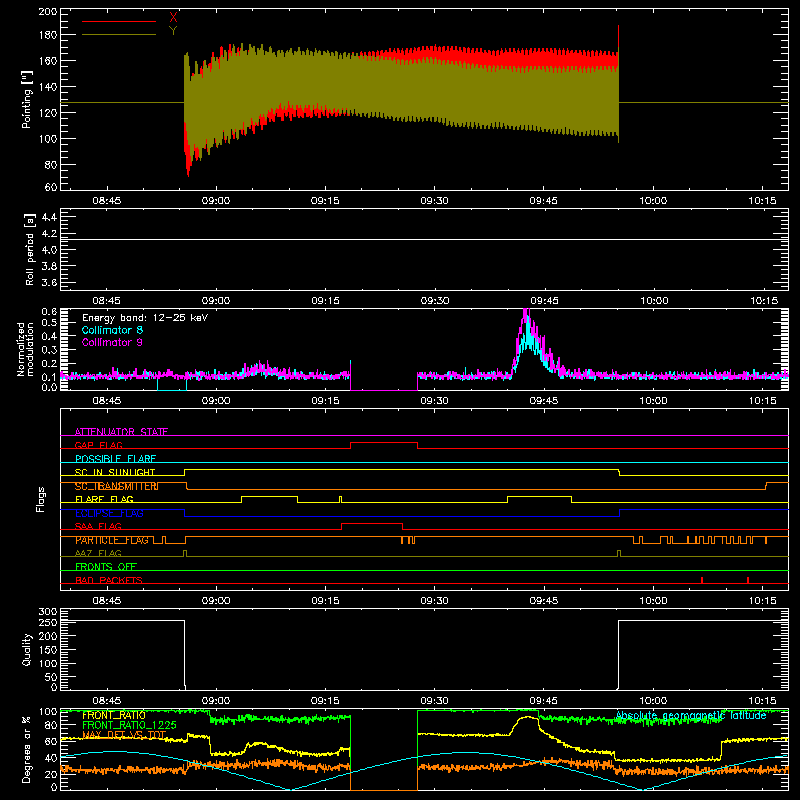Select 'Energy band: 12-25 keV' annotation
The image size is (800, 800).
coord(145,318)
